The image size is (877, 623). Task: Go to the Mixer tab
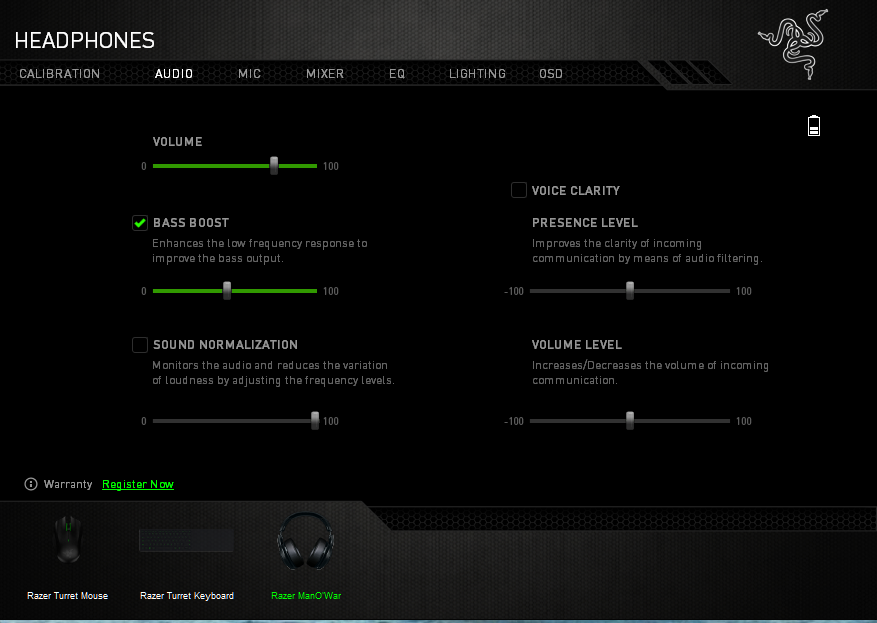point(325,74)
